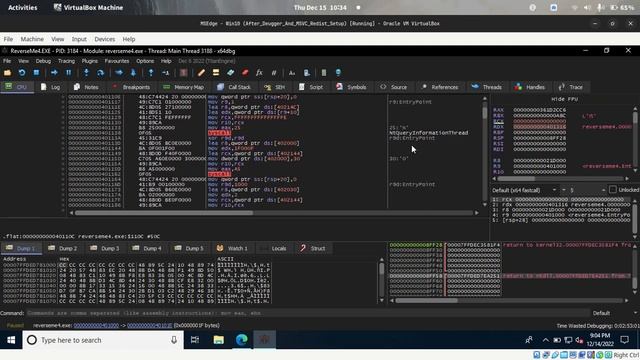The height and width of the screenshot is (360, 640).
Task: Open Functions list via fx icon
Action: coord(259,73)
